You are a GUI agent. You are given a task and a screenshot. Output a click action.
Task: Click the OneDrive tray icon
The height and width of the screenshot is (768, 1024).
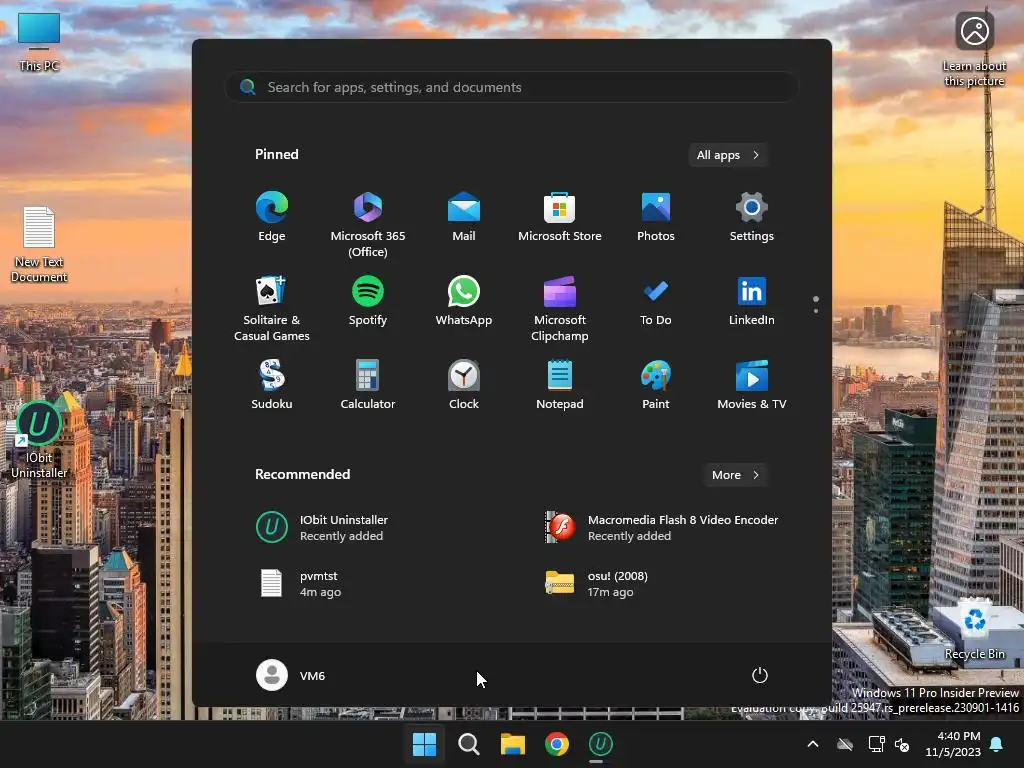845,744
